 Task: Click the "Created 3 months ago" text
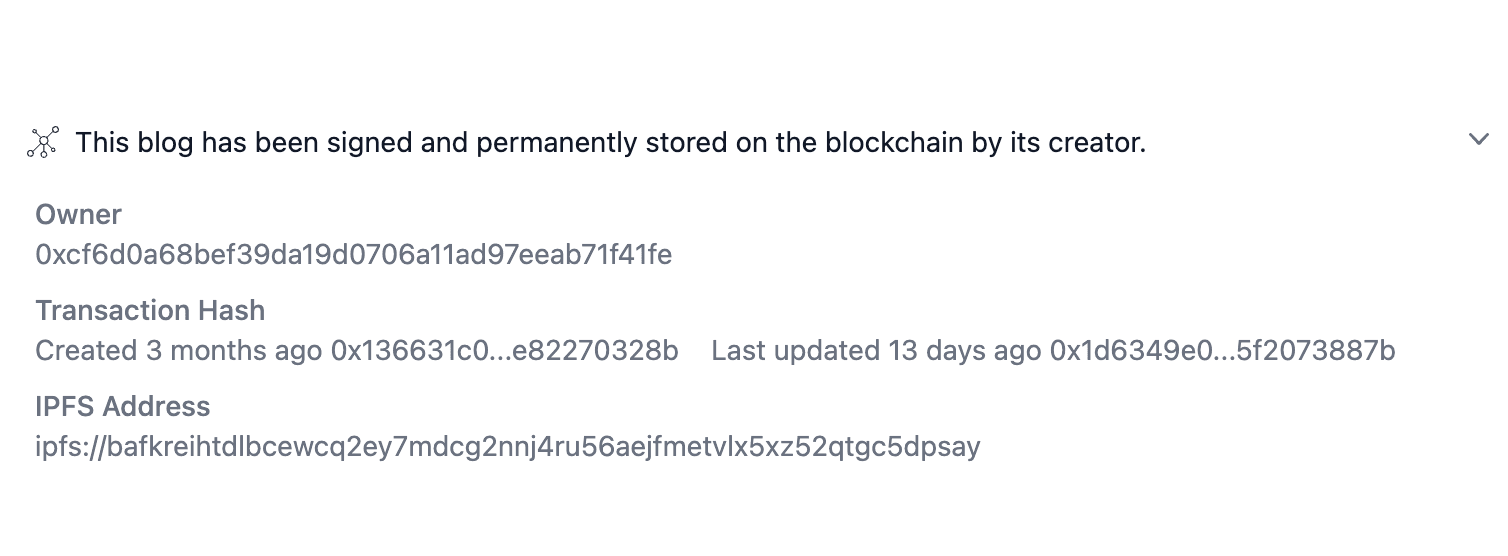179,351
